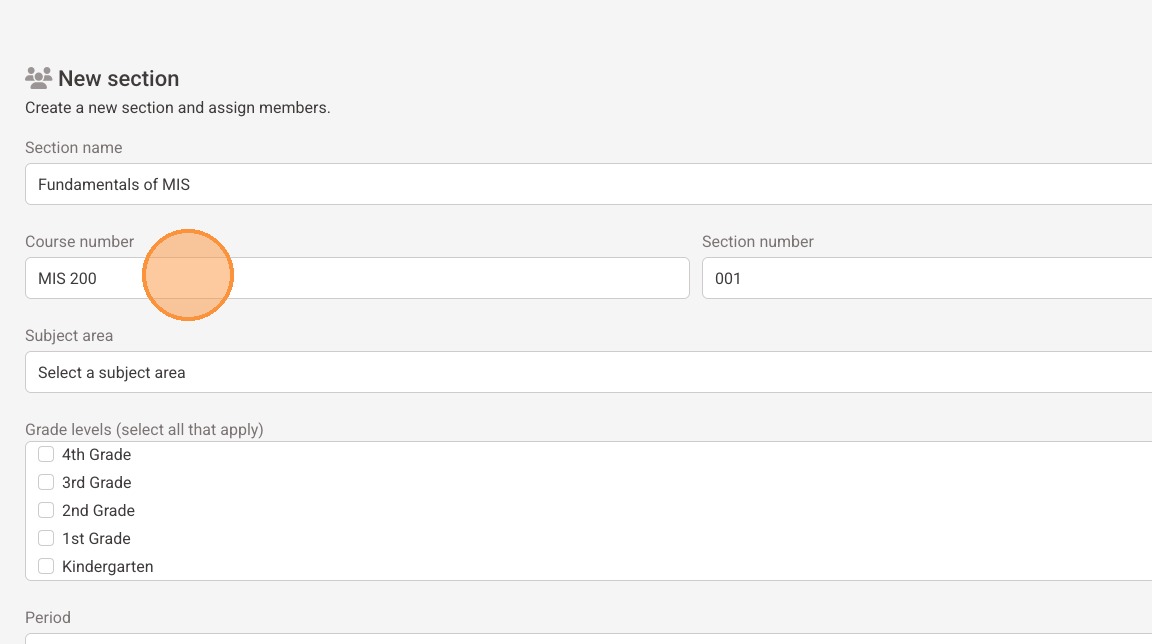The width and height of the screenshot is (1152, 644).
Task: Toggle the Kindergarten checkbox
Action: (x=46, y=566)
